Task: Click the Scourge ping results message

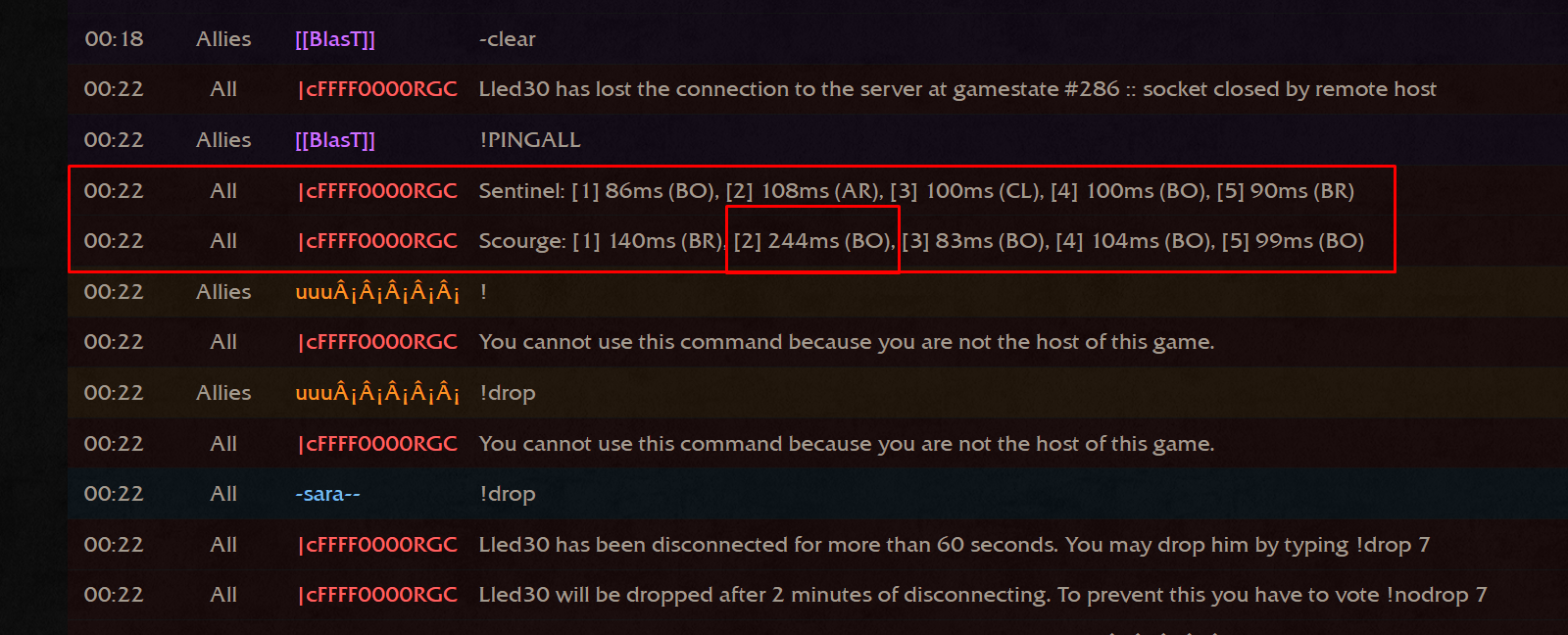Action: pos(921,241)
